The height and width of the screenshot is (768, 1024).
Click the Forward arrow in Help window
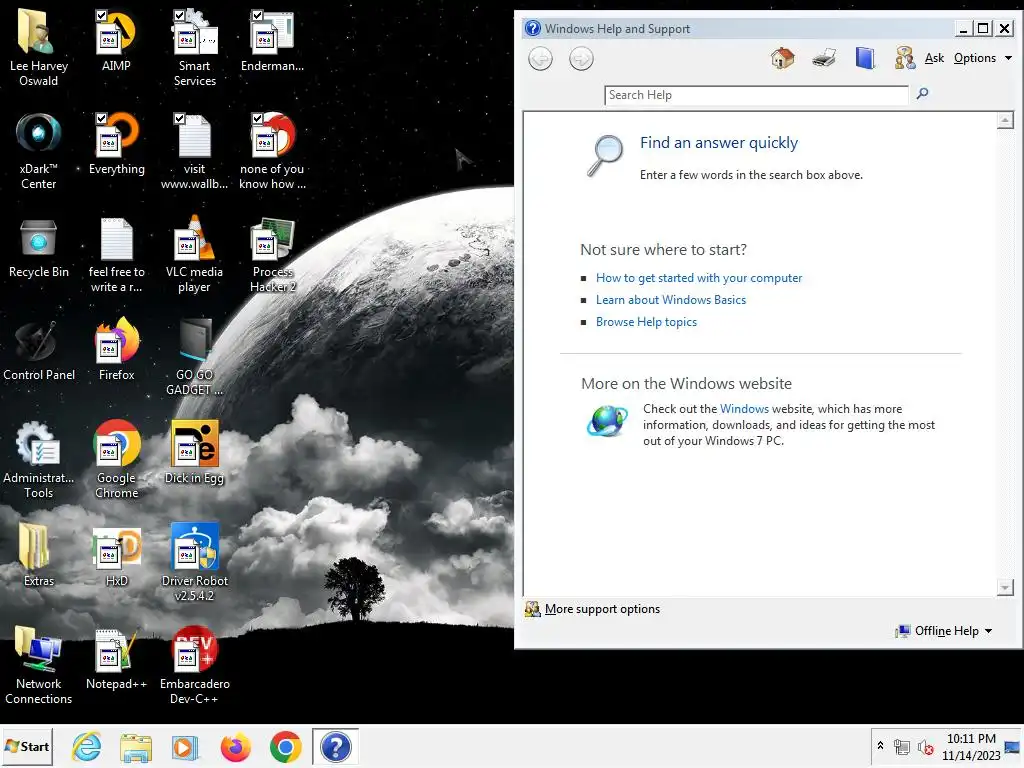pyautogui.click(x=581, y=59)
